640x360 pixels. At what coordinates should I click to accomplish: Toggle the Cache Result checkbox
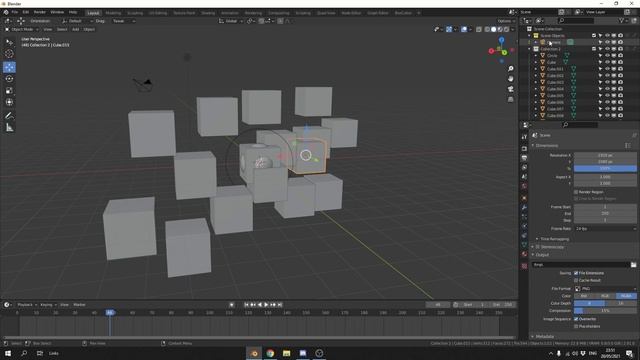tap(576, 280)
